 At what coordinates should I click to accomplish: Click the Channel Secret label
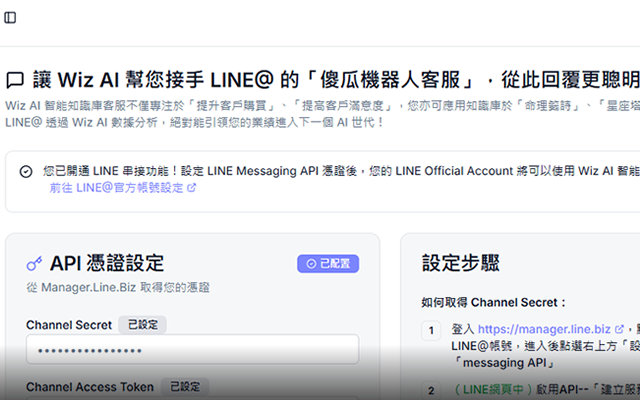click(69, 324)
